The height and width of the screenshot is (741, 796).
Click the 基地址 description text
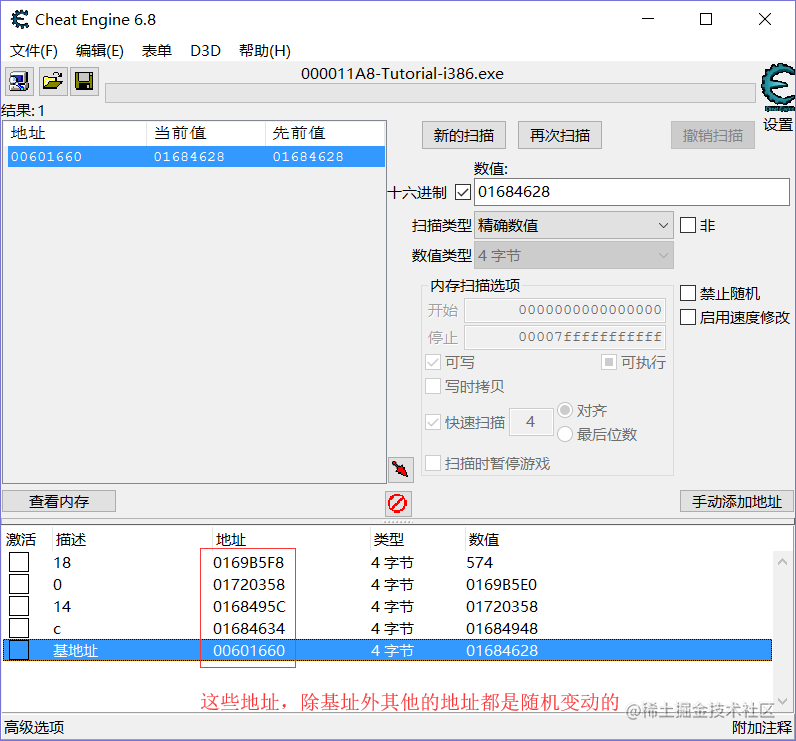[x=76, y=651]
